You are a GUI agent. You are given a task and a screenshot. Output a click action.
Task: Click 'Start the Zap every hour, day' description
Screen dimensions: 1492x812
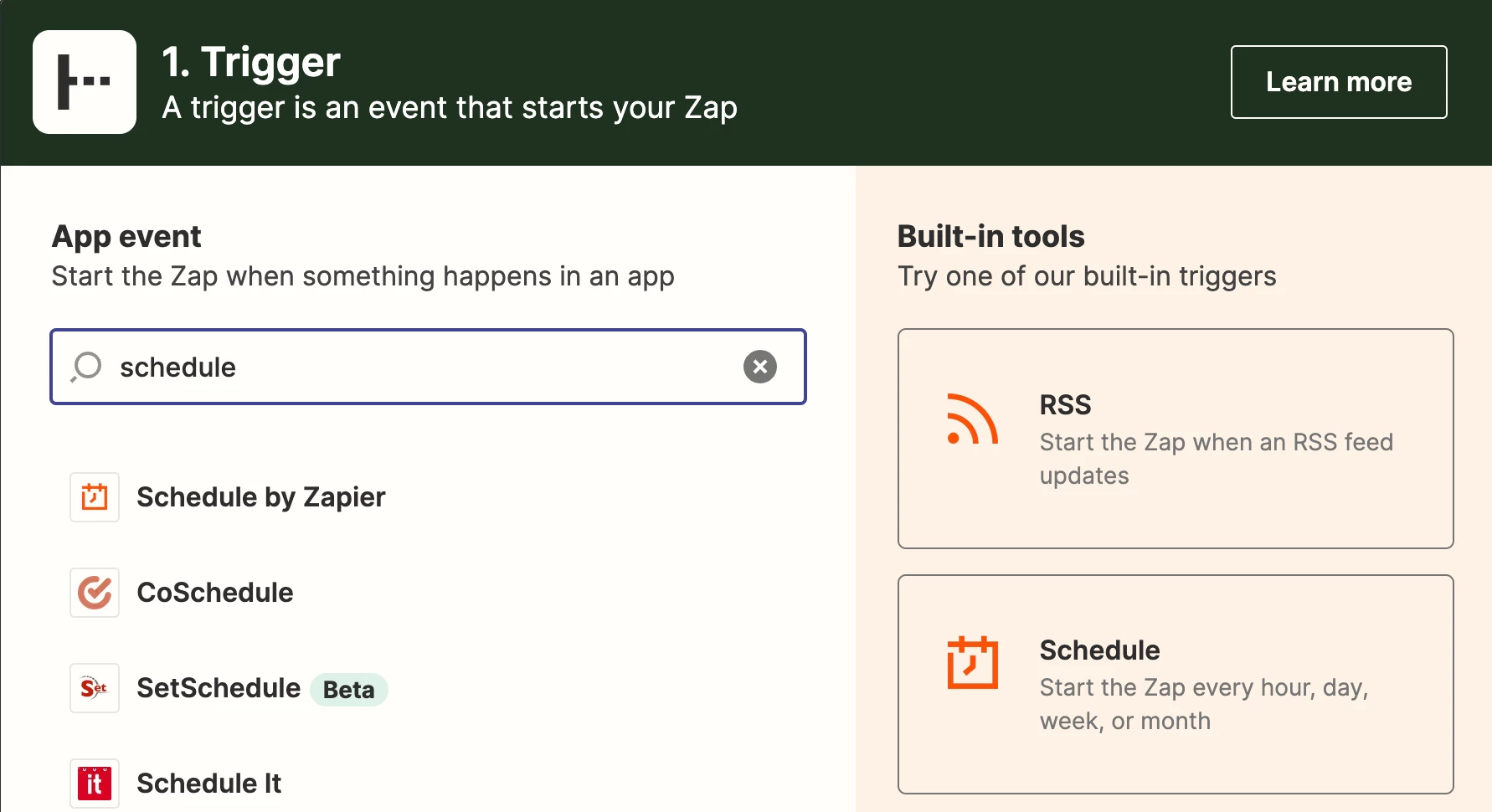tap(1204, 704)
